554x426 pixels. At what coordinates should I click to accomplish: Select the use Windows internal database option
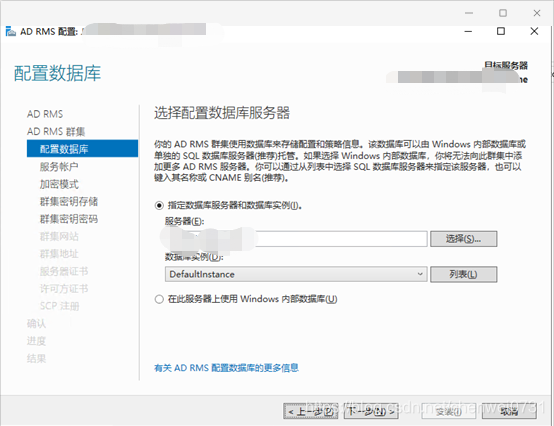(x=159, y=299)
